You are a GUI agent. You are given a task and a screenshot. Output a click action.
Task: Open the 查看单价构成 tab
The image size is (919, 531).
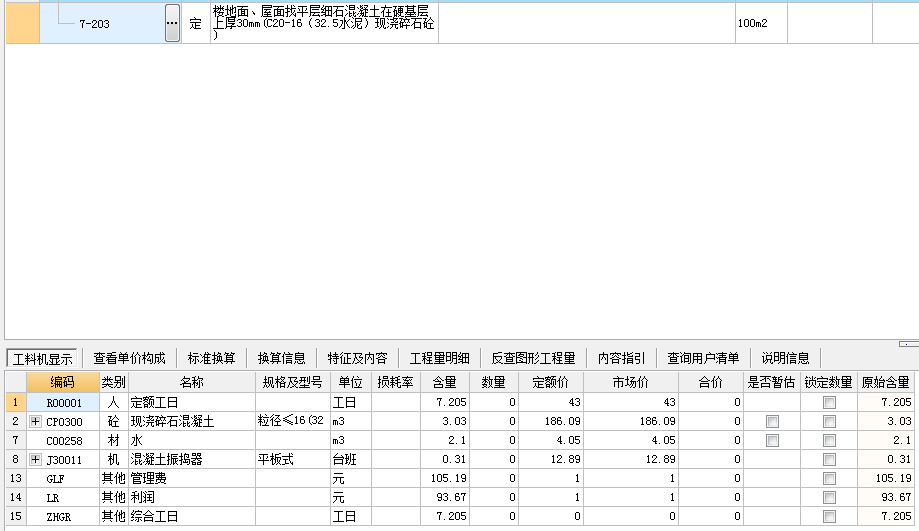130,358
